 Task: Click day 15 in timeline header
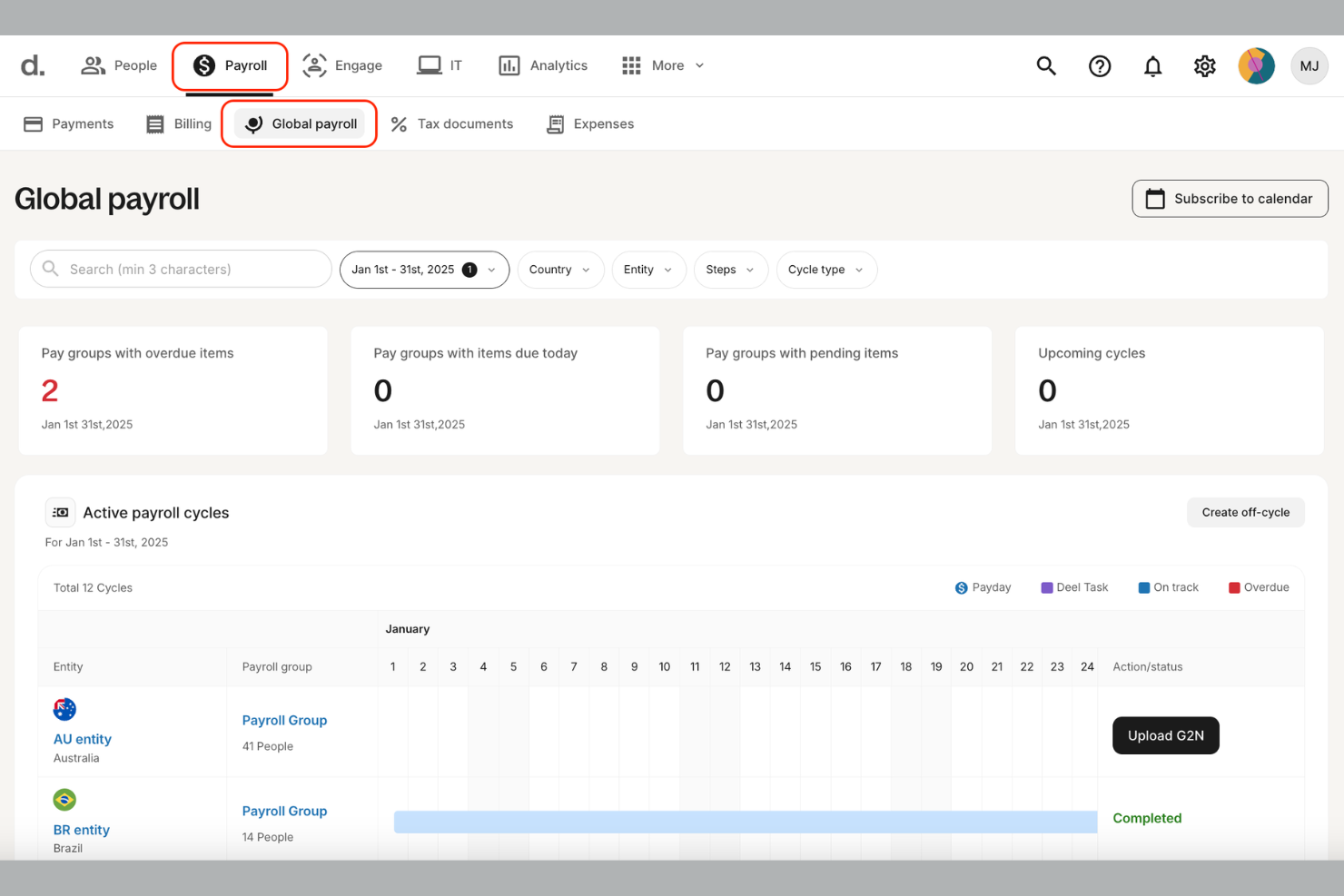815,666
